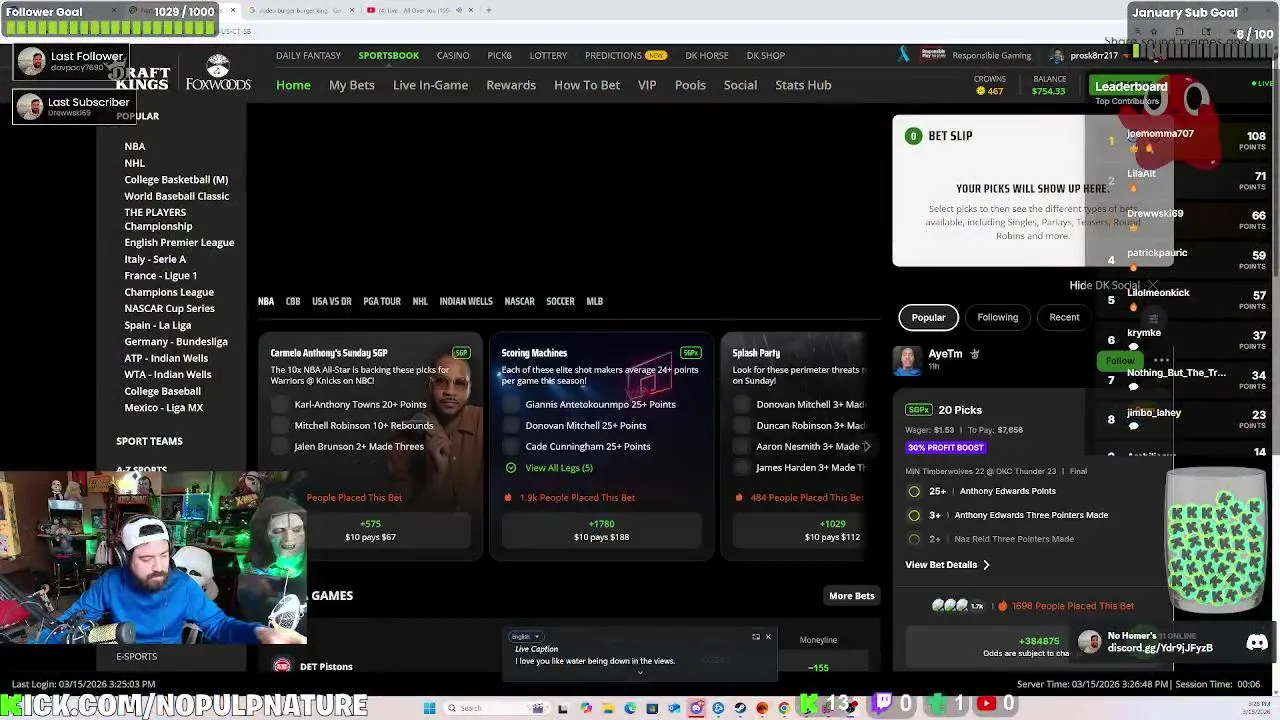1280x720 pixels.
Task: Select Duncan Robinson 3+ Made checkbox
Action: [742, 425]
